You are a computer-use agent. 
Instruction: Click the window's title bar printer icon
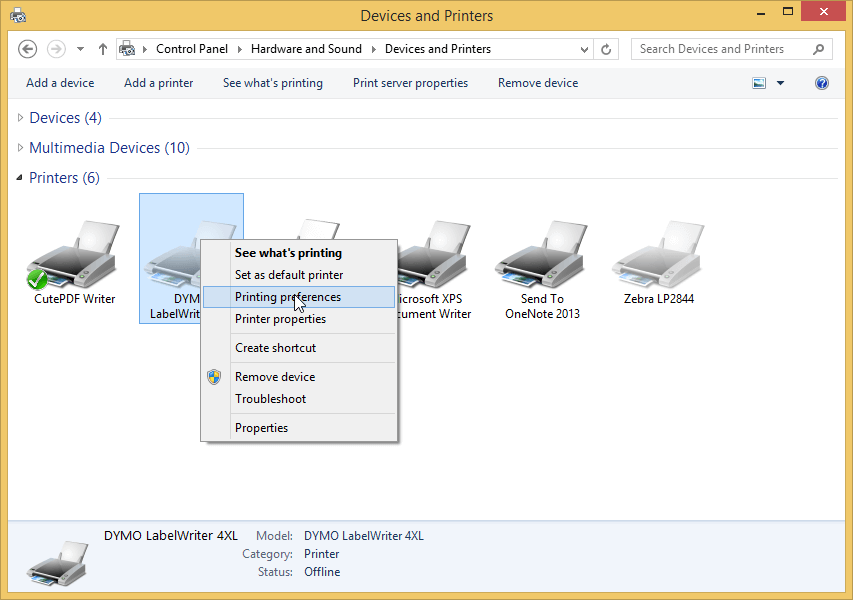(18, 15)
